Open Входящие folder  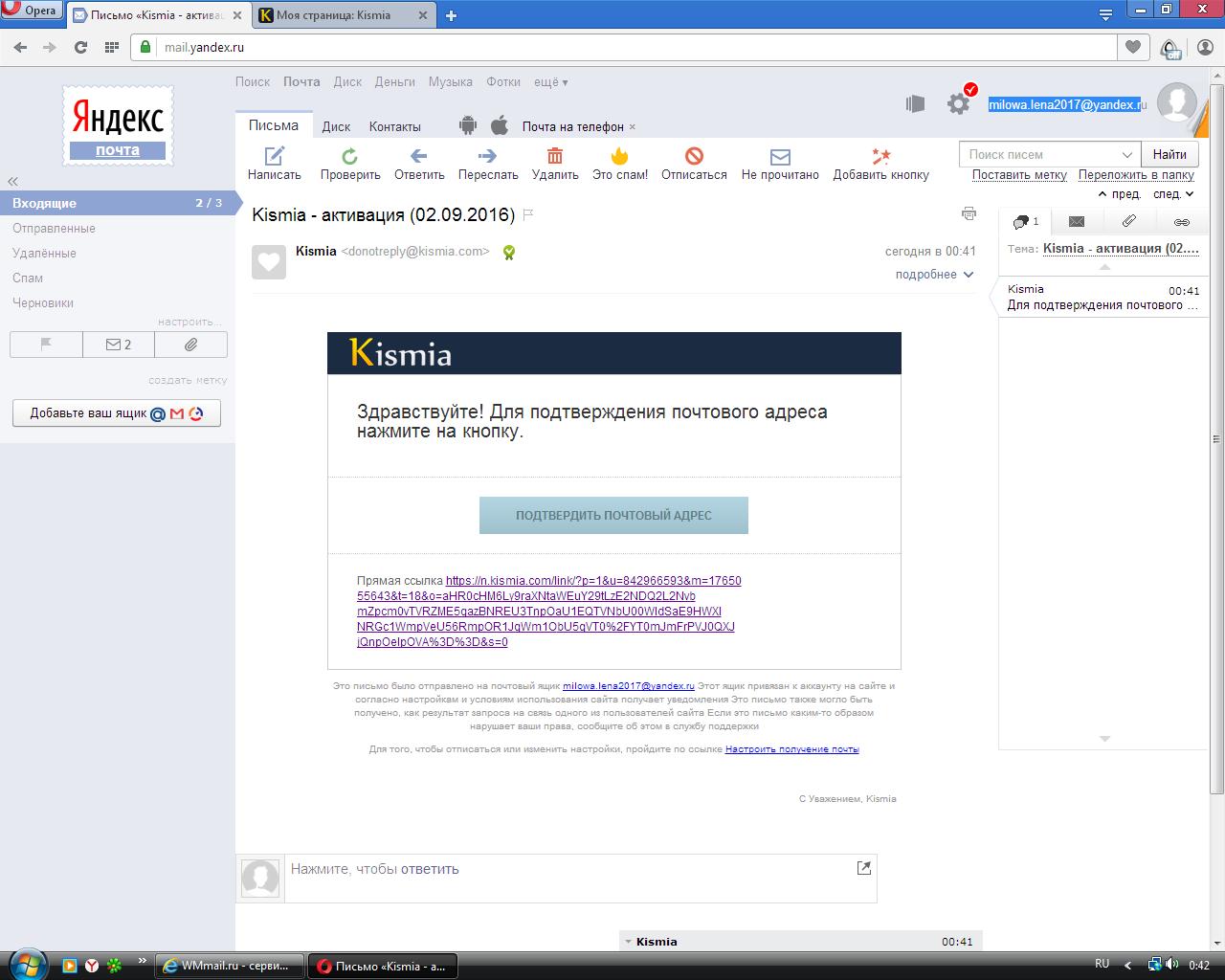coord(118,203)
